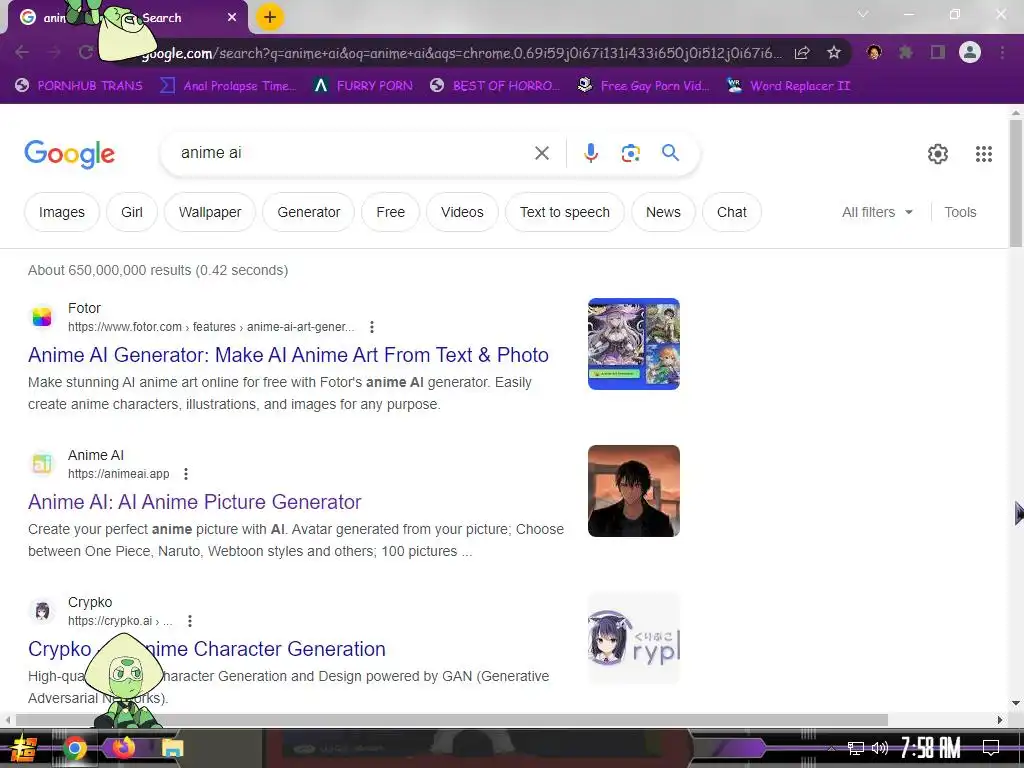Viewport: 1024px width, 768px height.
Task: Select the Chat filter chip
Action: tap(731, 212)
